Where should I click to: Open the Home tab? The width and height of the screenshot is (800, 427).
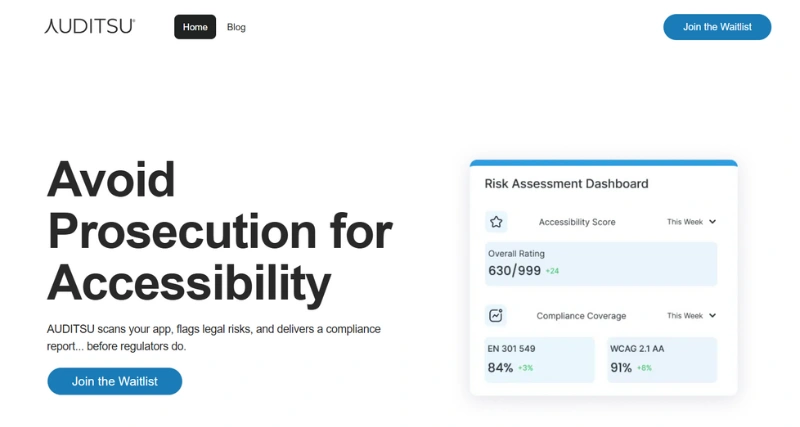pos(195,27)
